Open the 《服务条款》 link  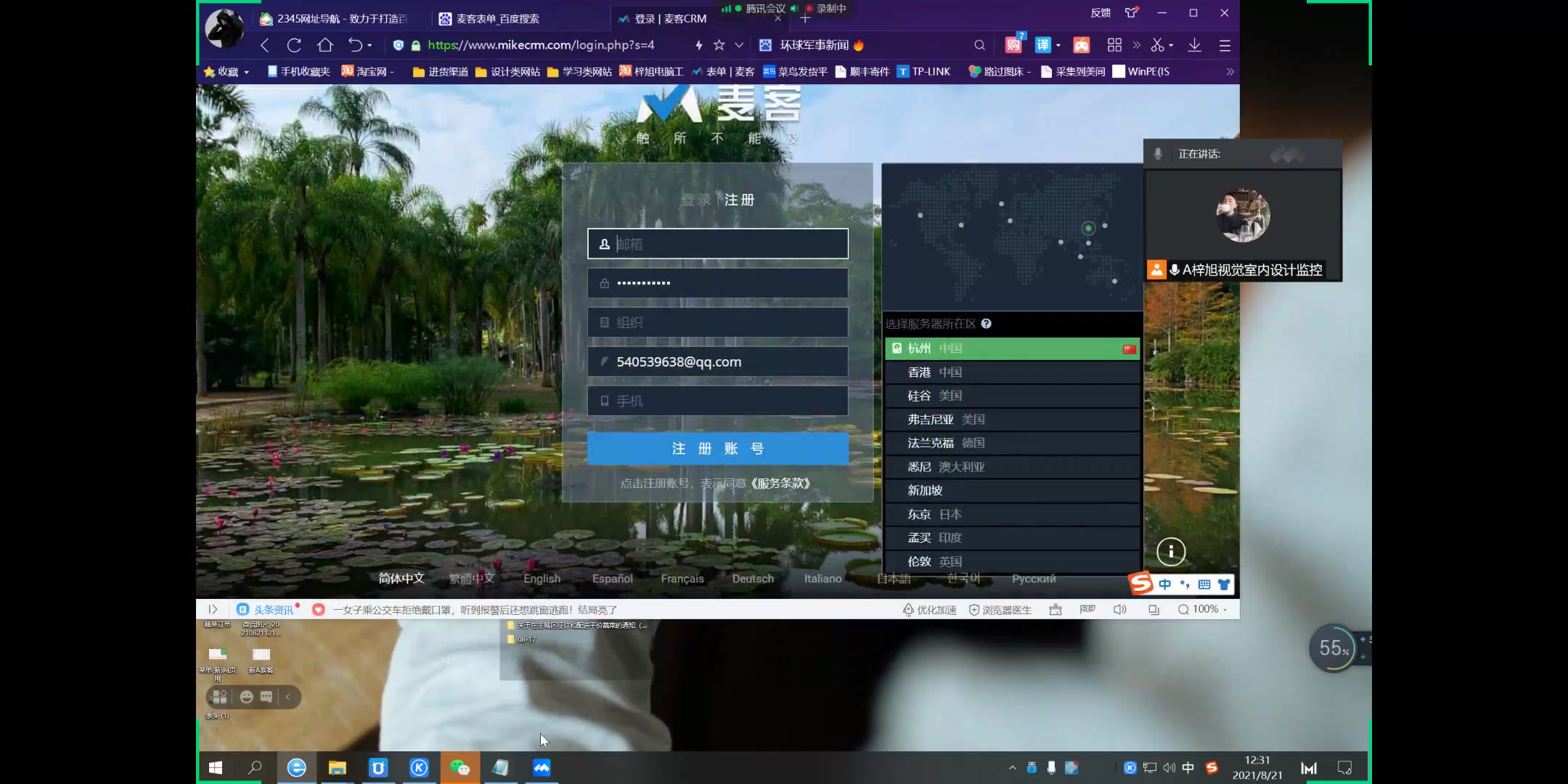(780, 483)
